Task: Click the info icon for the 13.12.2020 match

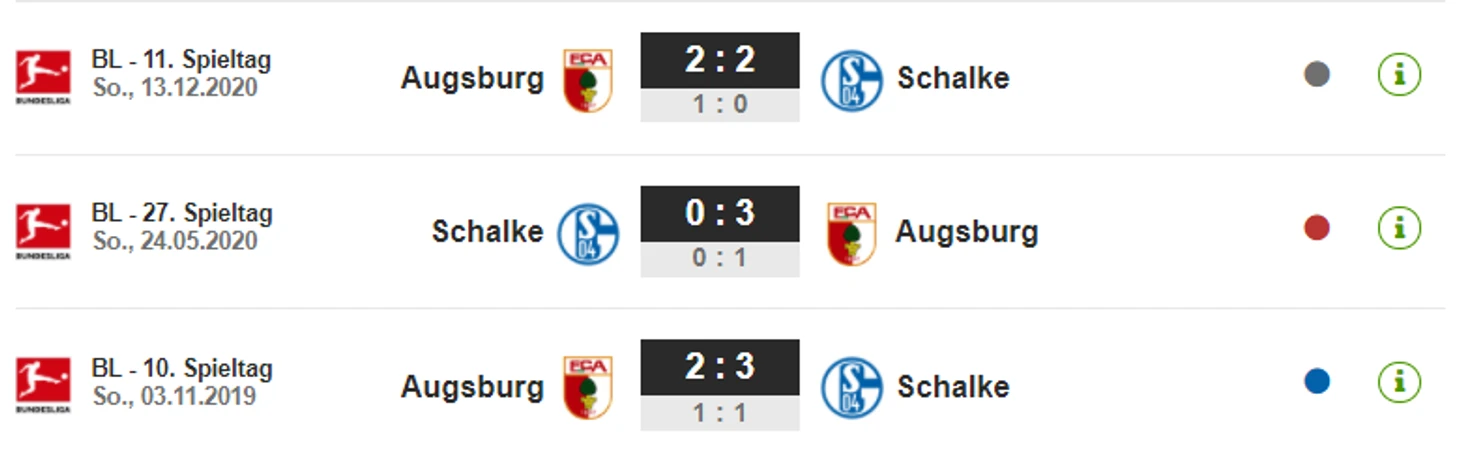Action: pyautogui.click(x=1399, y=75)
